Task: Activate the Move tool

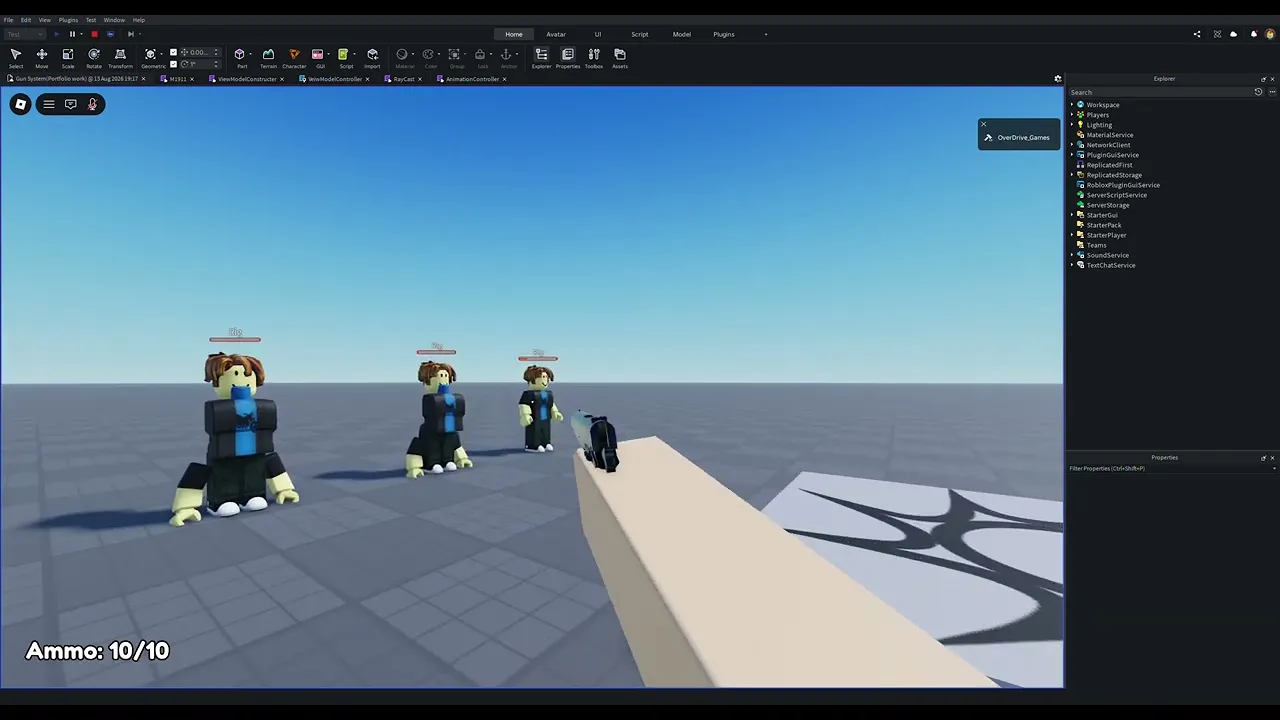Action: (42, 58)
